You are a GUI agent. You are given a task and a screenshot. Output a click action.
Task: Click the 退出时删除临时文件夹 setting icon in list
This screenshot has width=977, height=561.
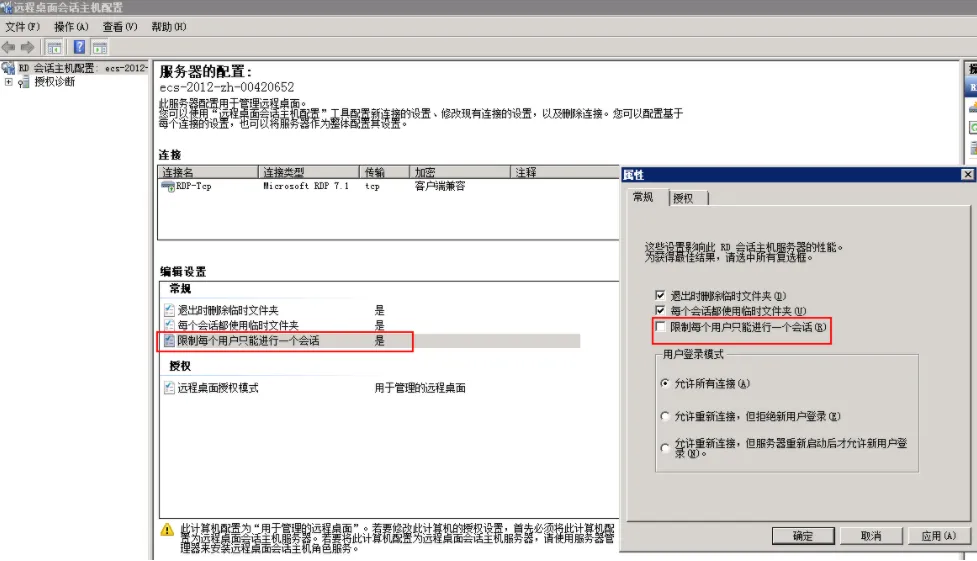169,310
